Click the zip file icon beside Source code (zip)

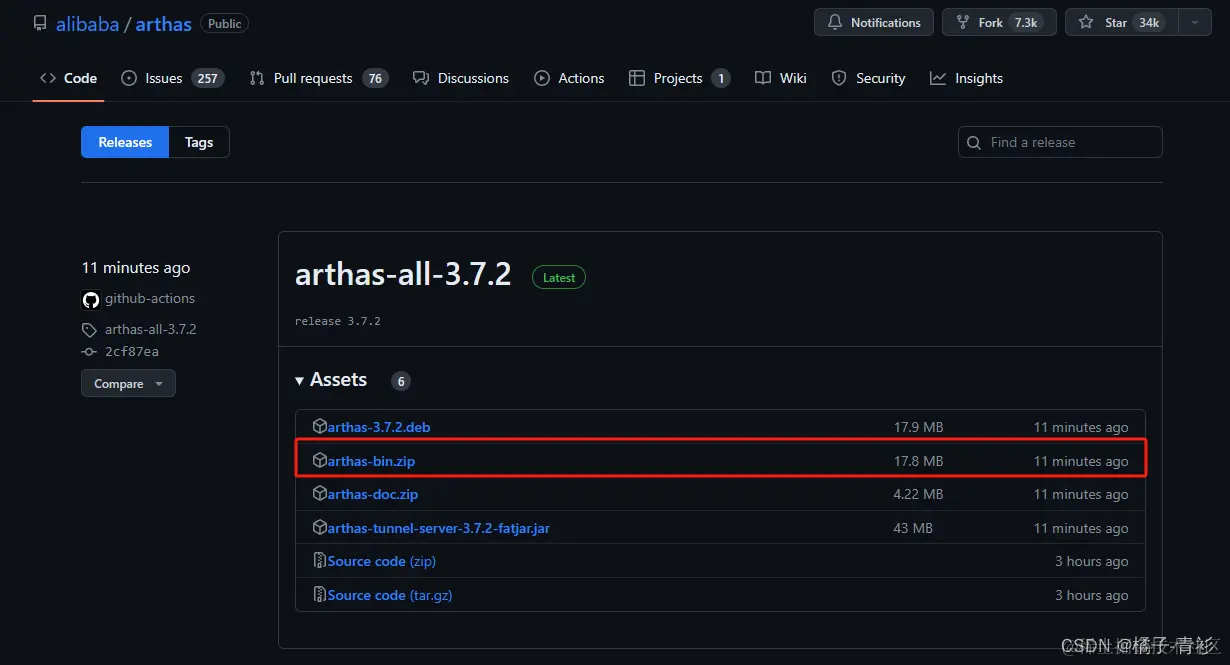(320, 560)
